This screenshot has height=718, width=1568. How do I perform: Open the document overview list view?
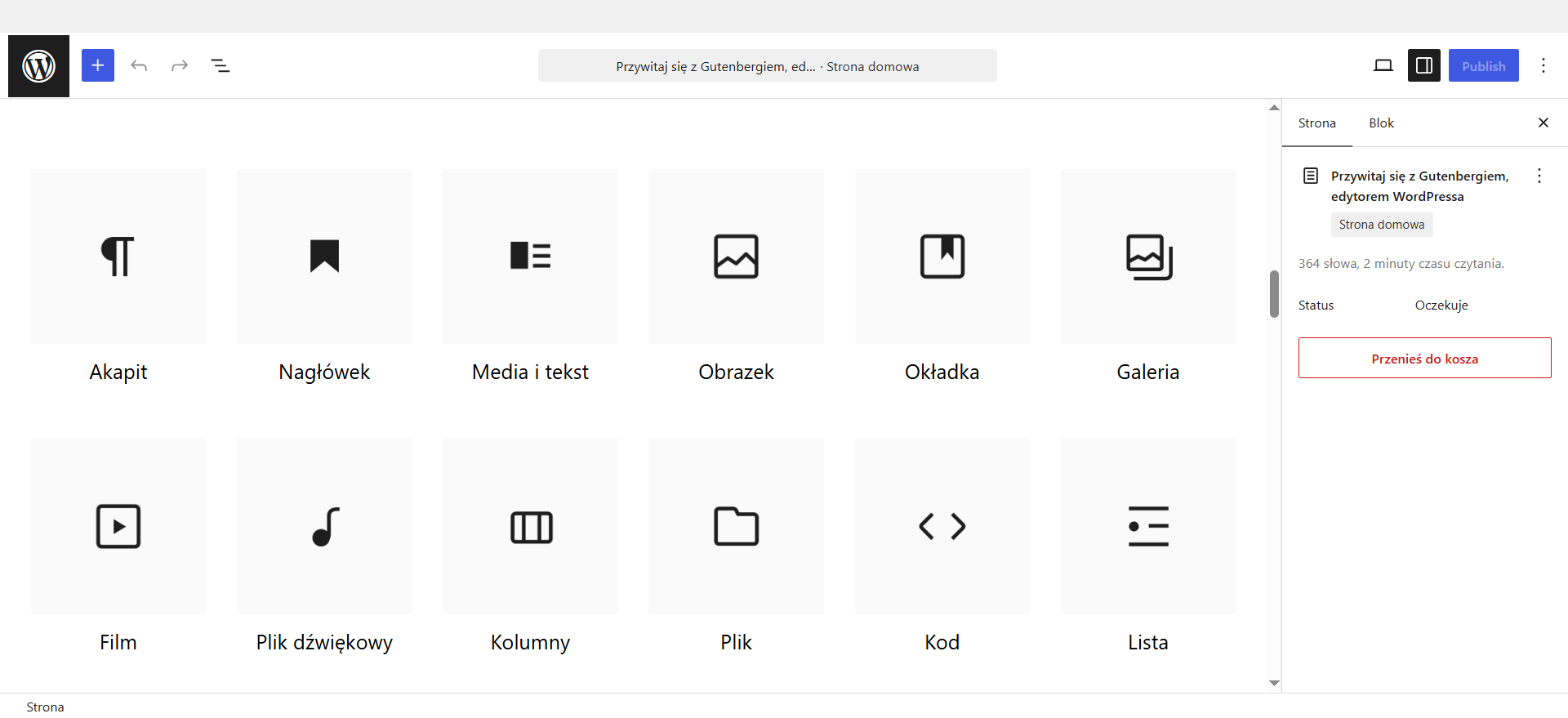(220, 65)
